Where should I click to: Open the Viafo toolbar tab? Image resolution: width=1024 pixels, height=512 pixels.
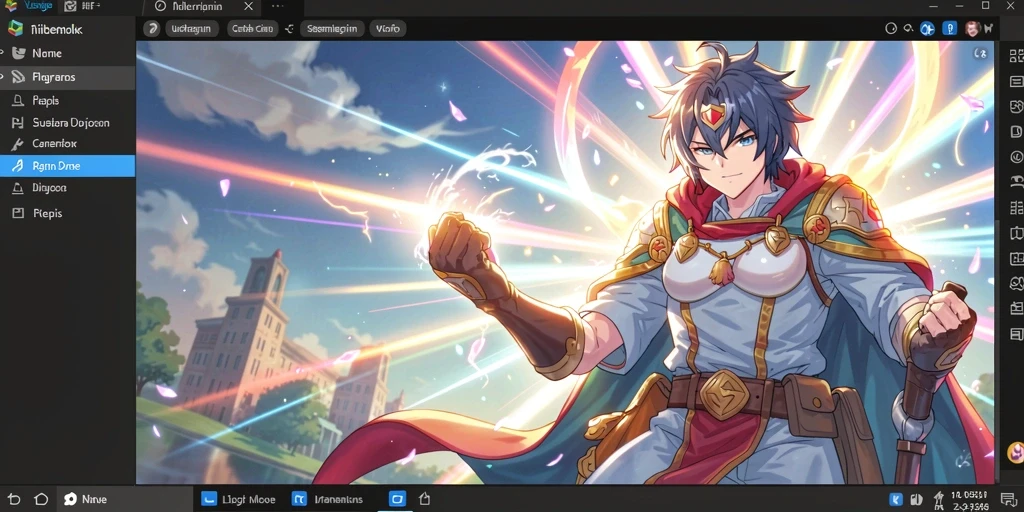(x=388, y=29)
